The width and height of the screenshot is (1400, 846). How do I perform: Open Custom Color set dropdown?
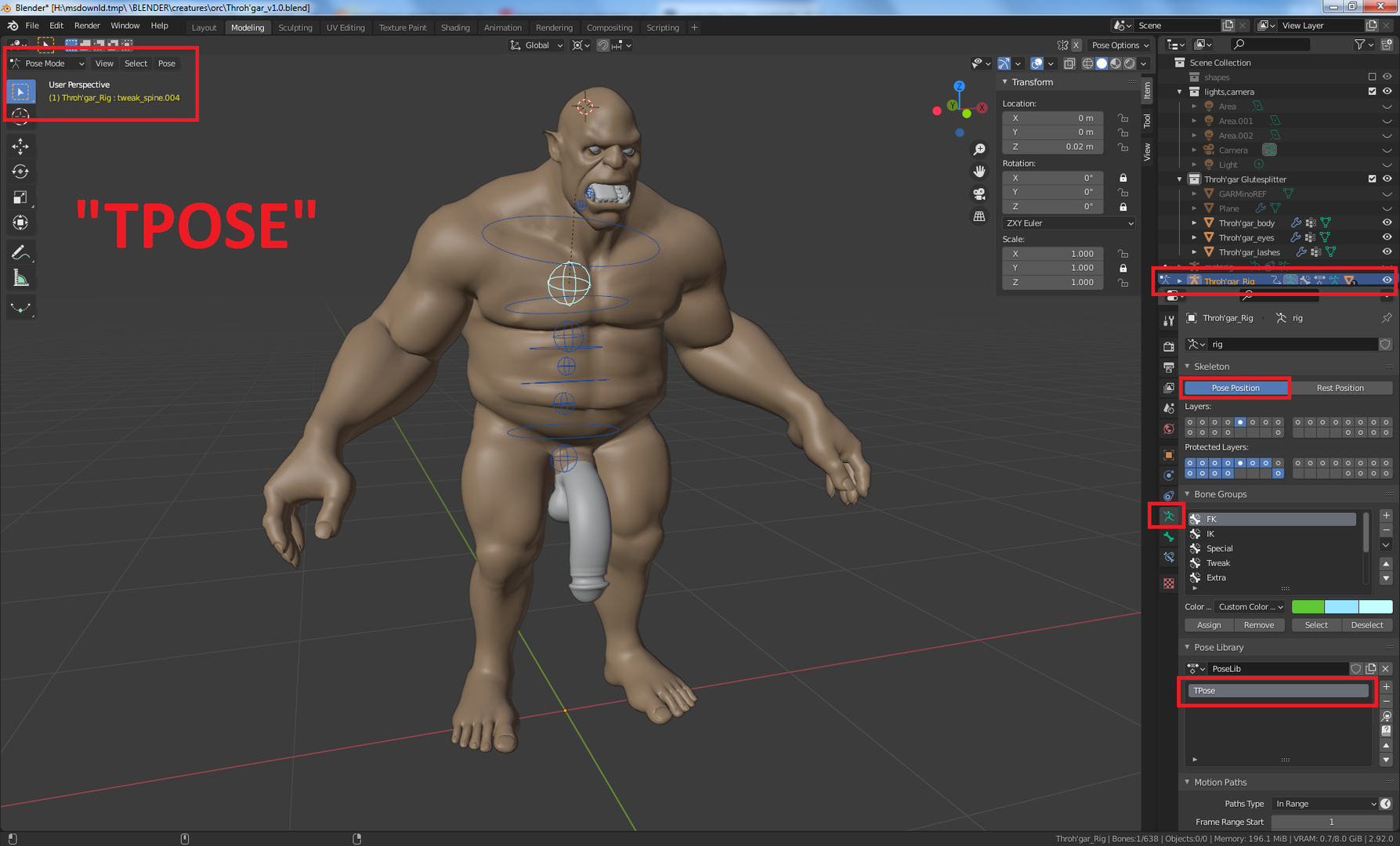coord(1250,607)
